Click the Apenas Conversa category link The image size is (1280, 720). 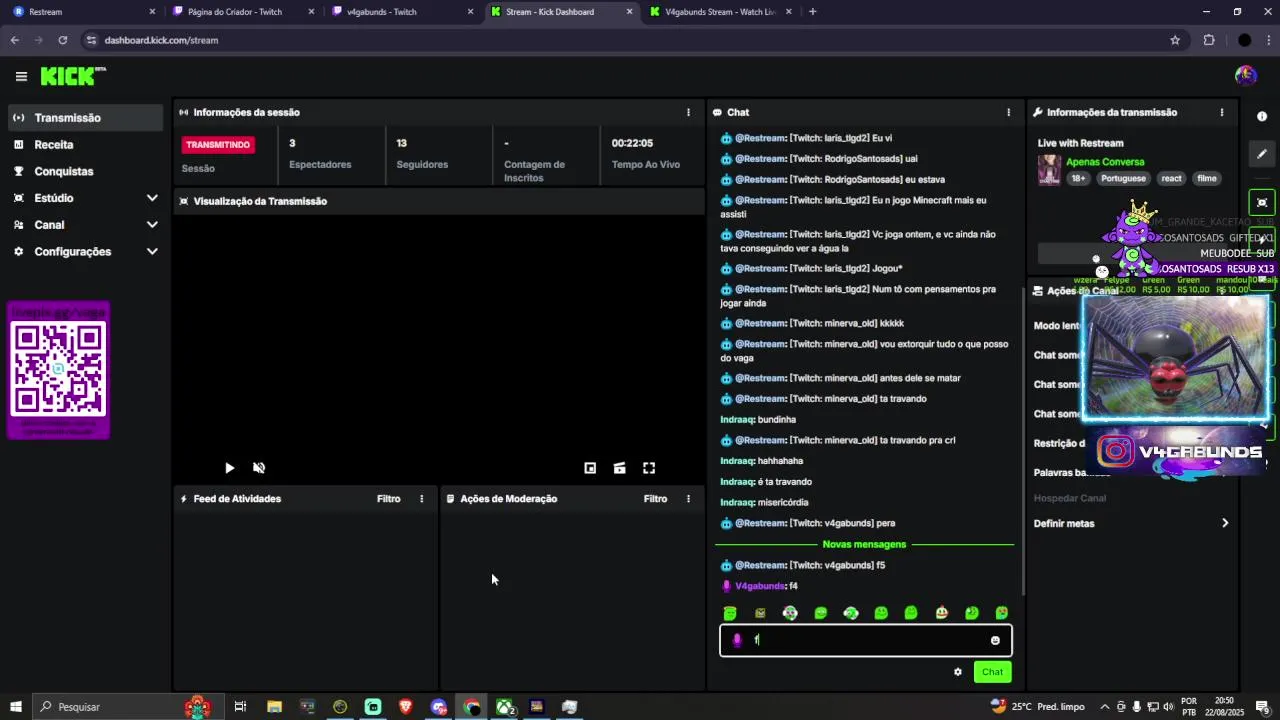(x=1105, y=162)
